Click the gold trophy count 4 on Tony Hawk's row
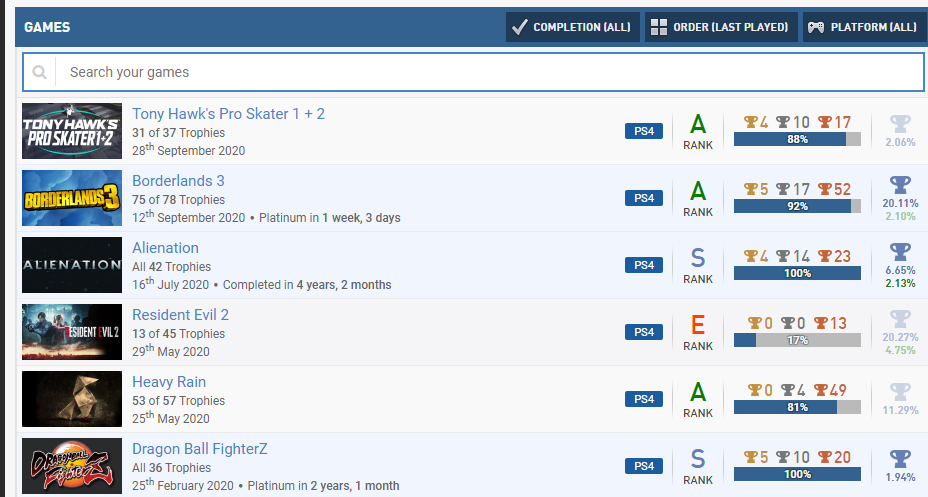 click(756, 122)
